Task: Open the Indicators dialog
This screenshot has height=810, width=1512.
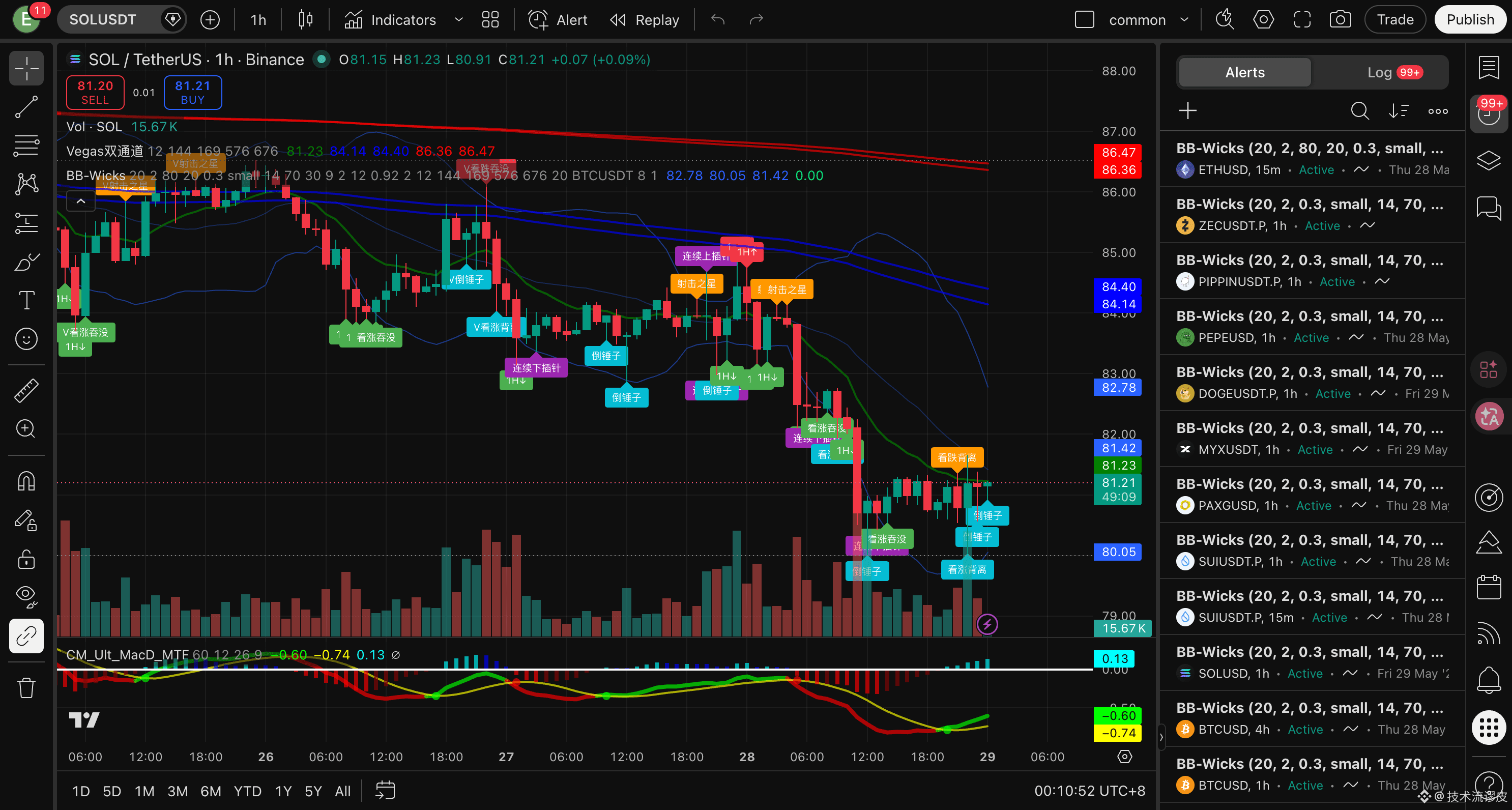Action: pyautogui.click(x=390, y=20)
